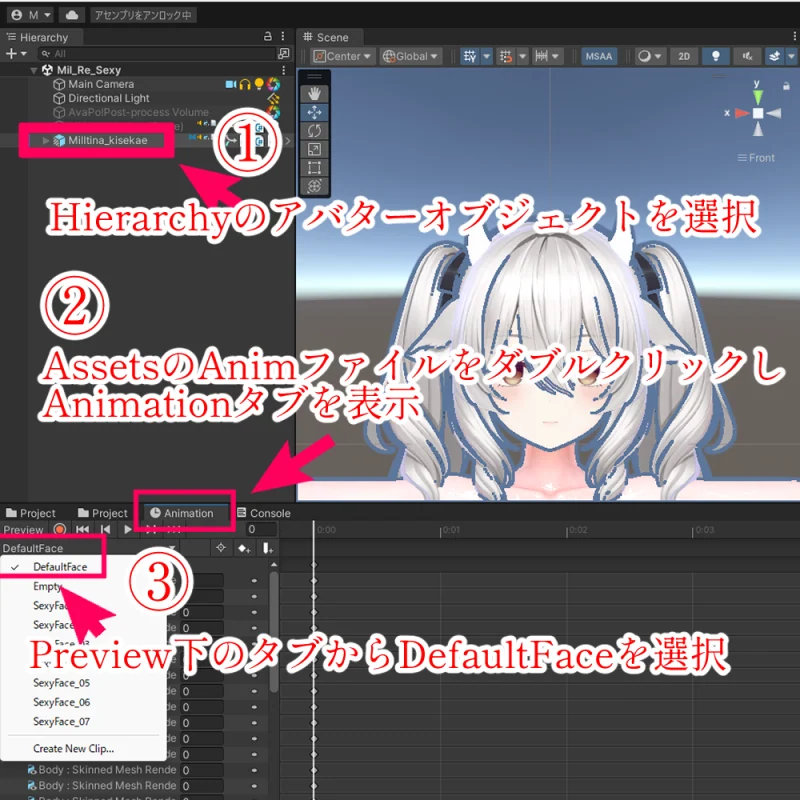800x800 pixels.
Task: Select the combined Transform tool
Action: point(314,186)
